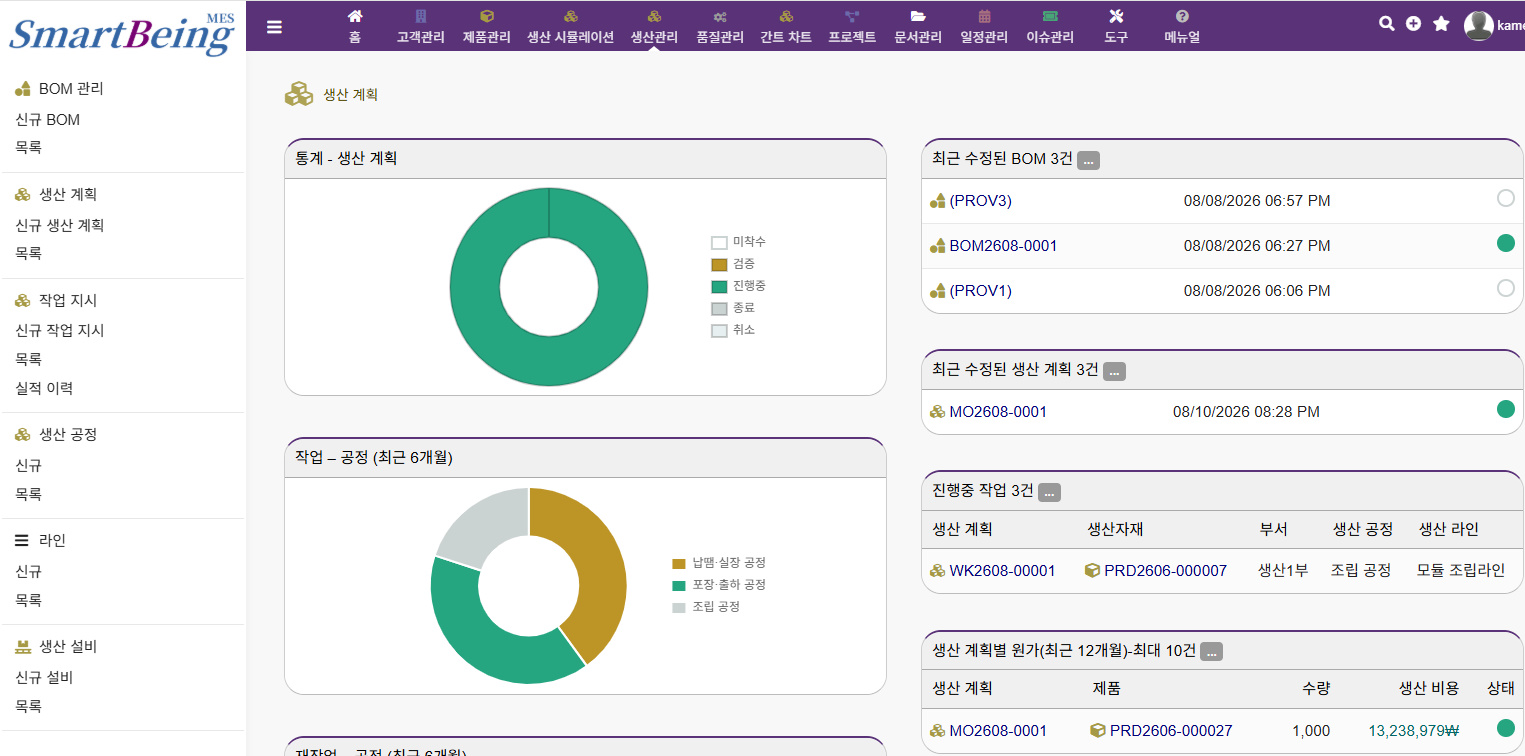The width and height of the screenshot is (1525, 756).
Task: Click the green status dot for BOM2608-0001
Action: 1506,243
